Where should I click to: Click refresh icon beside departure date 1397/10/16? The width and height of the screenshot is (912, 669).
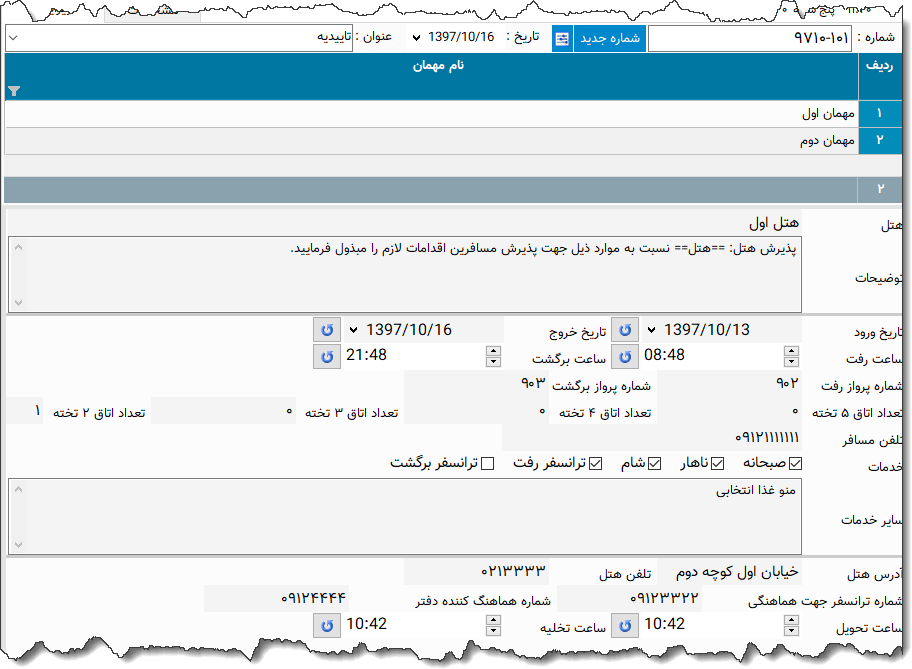click(x=327, y=329)
